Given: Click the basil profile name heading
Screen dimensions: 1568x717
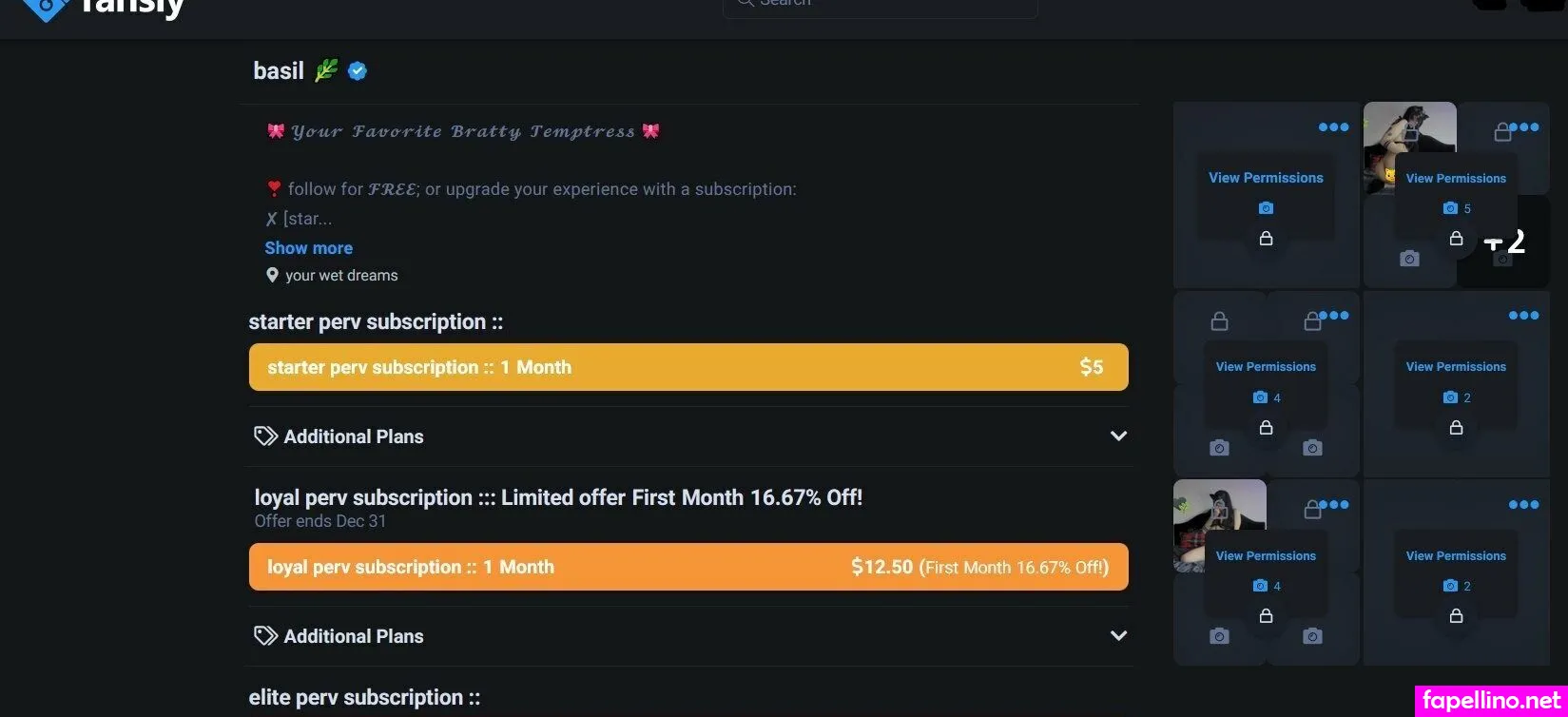Looking at the screenshot, I should pyautogui.click(x=279, y=71).
